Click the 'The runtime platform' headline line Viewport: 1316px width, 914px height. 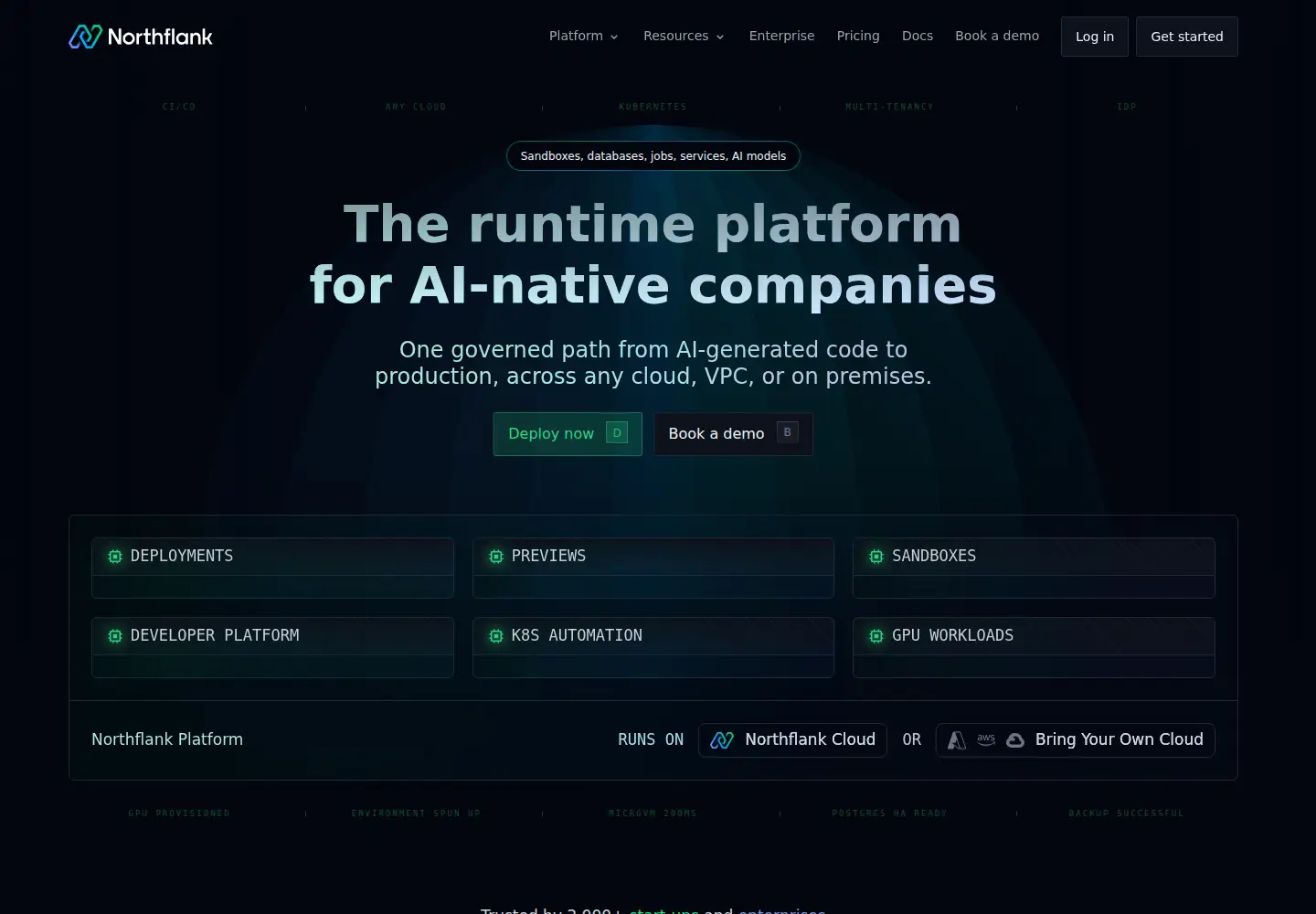click(653, 224)
